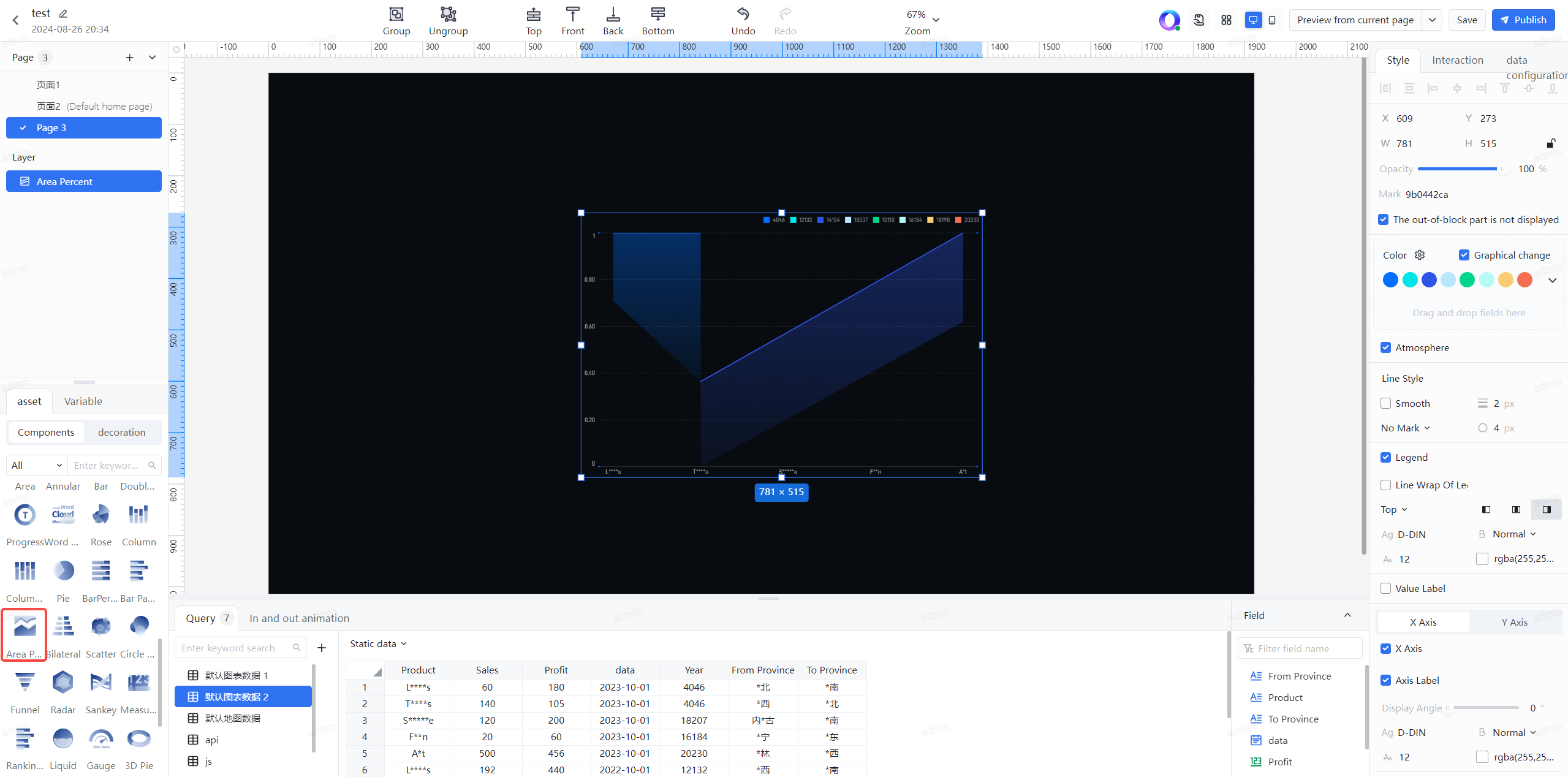Screen dimensions: 1568x777
Task: Switch to the decoration tab
Action: point(122,432)
